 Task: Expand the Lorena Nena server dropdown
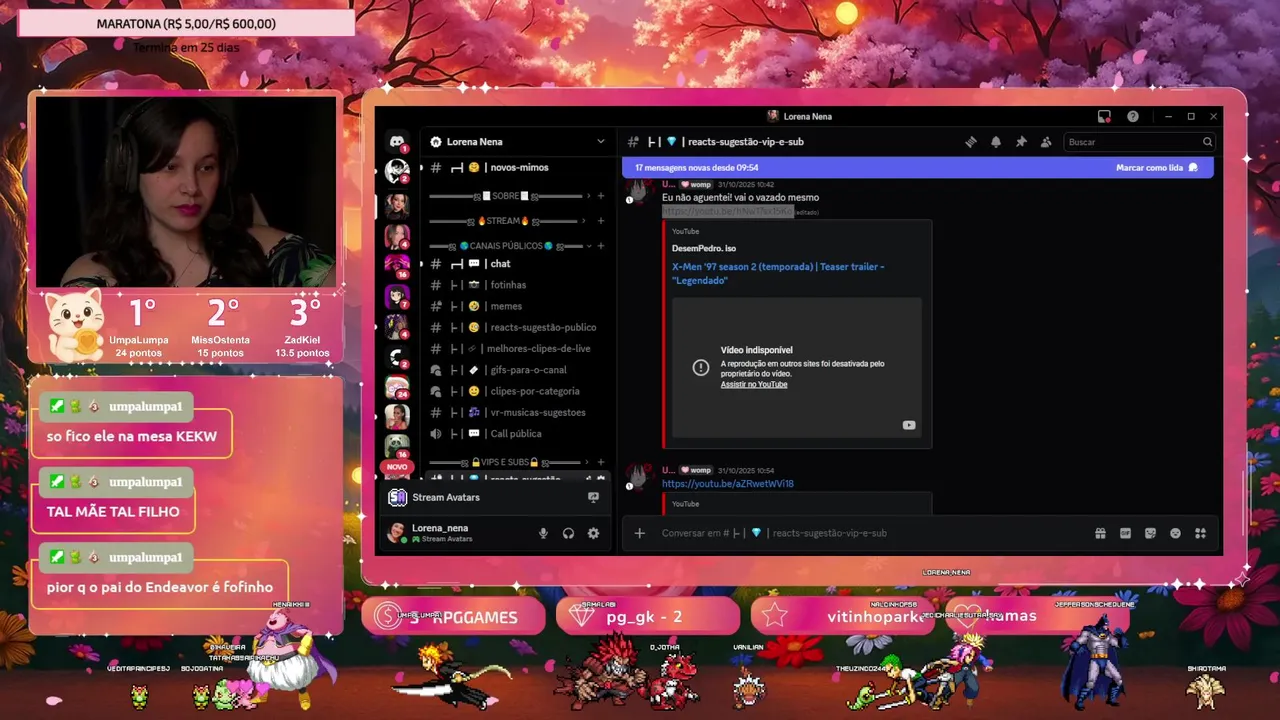pyautogui.click(x=600, y=142)
